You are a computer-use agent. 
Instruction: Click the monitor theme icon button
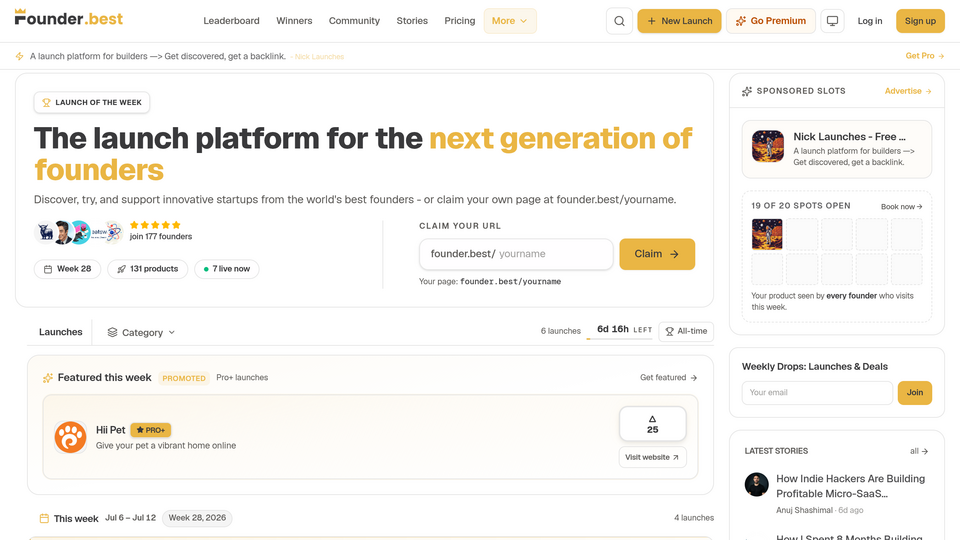pyautogui.click(x=832, y=21)
